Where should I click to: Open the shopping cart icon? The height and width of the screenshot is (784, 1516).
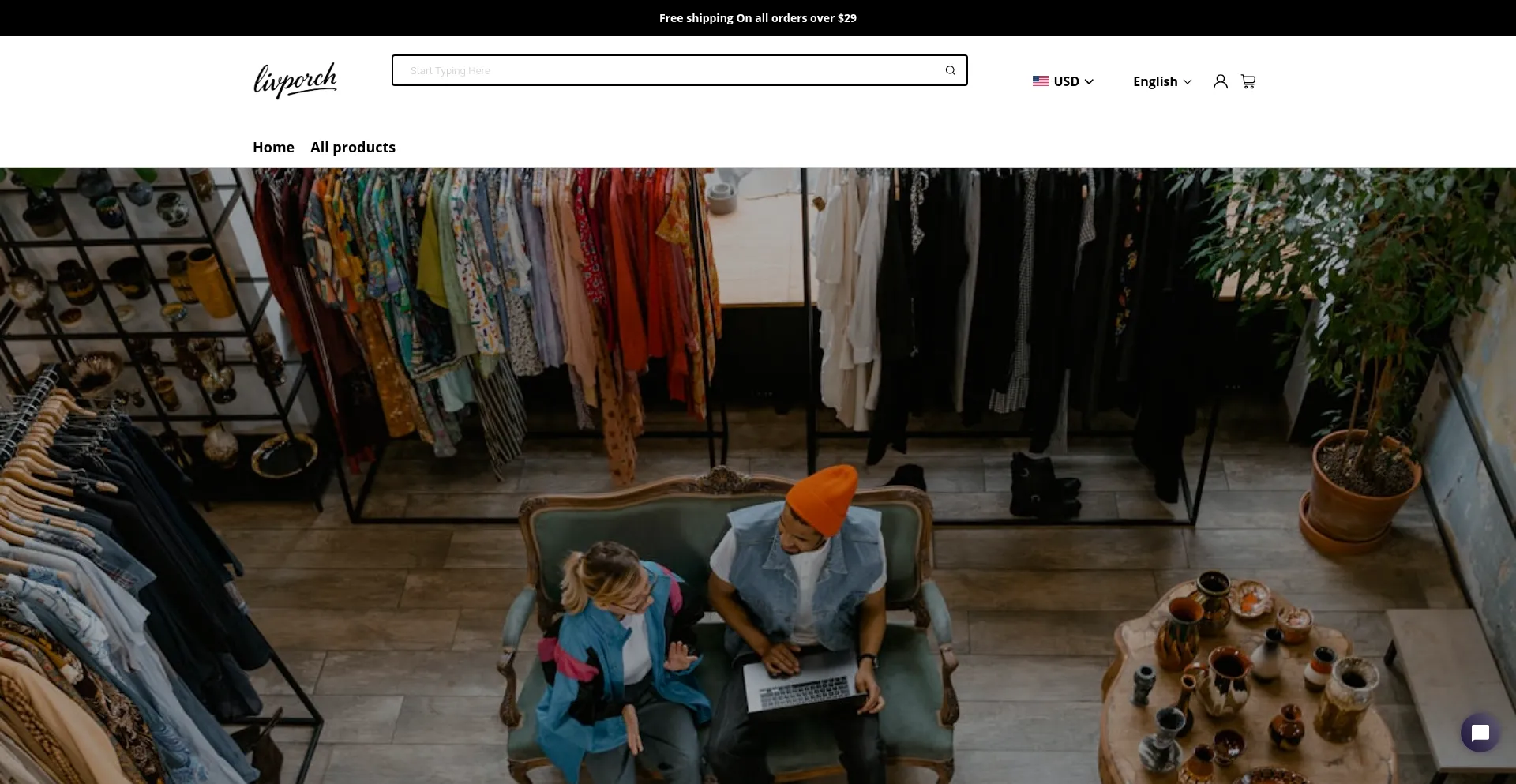[x=1248, y=81]
